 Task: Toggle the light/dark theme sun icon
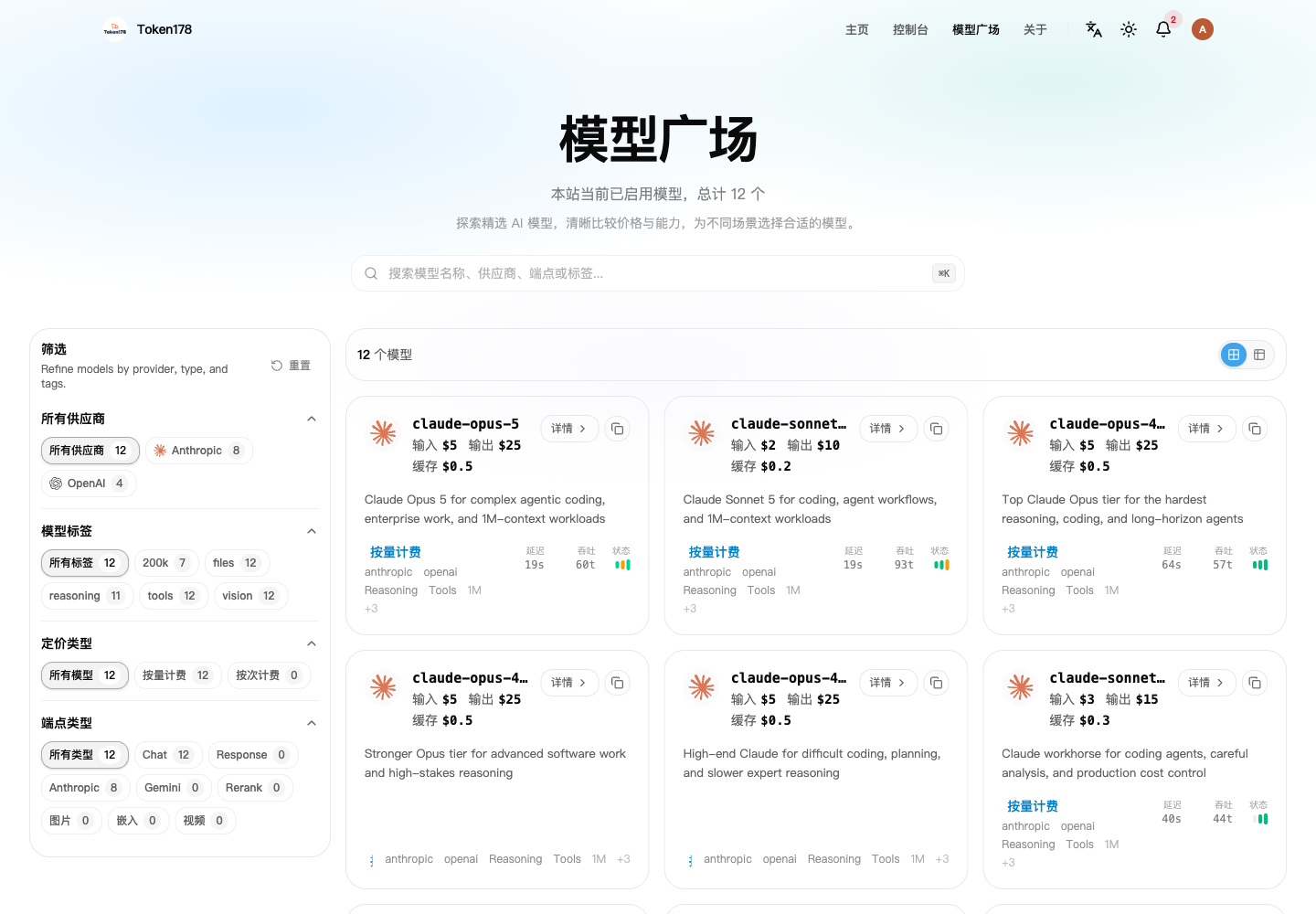[x=1129, y=29]
